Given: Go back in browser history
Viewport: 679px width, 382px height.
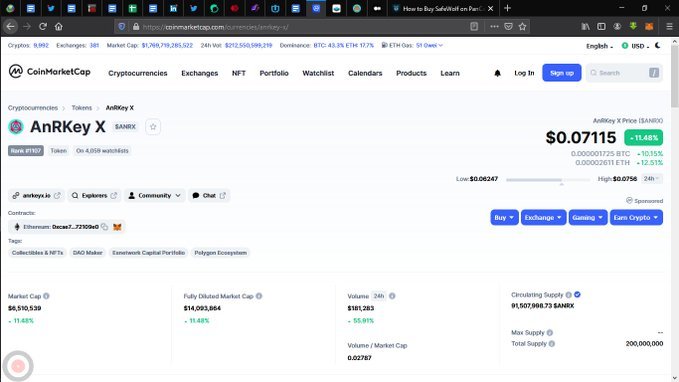Looking at the screenshot, I should pos(10,26).
